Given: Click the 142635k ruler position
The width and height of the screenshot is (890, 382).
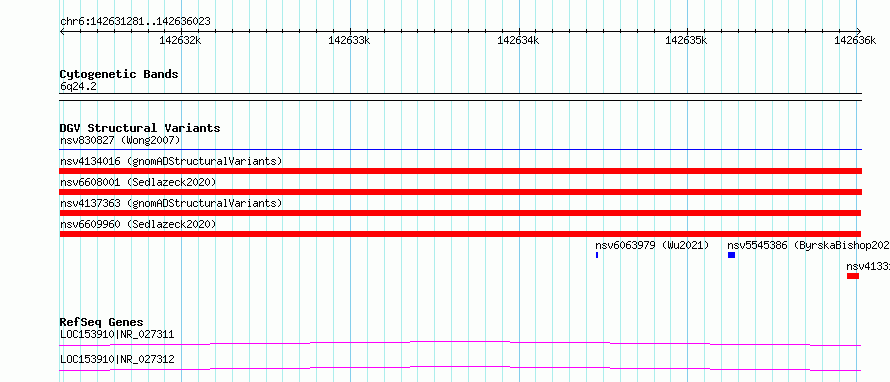Looking at the screenshot, I should click(686, 40).
